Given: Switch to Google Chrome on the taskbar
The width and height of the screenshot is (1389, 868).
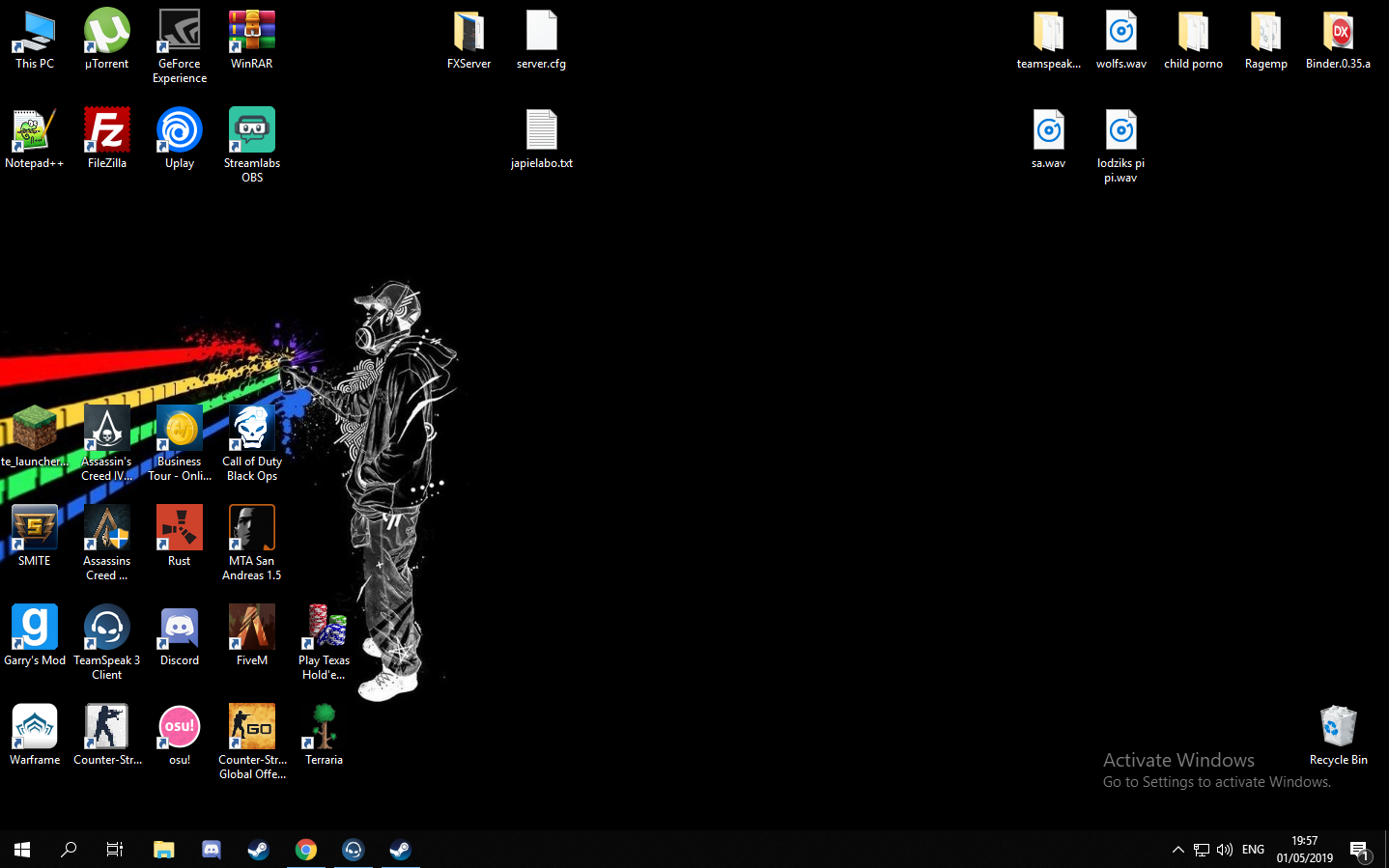Looking at the screenshot, I should pyautogui.click(x=306, y=850).
